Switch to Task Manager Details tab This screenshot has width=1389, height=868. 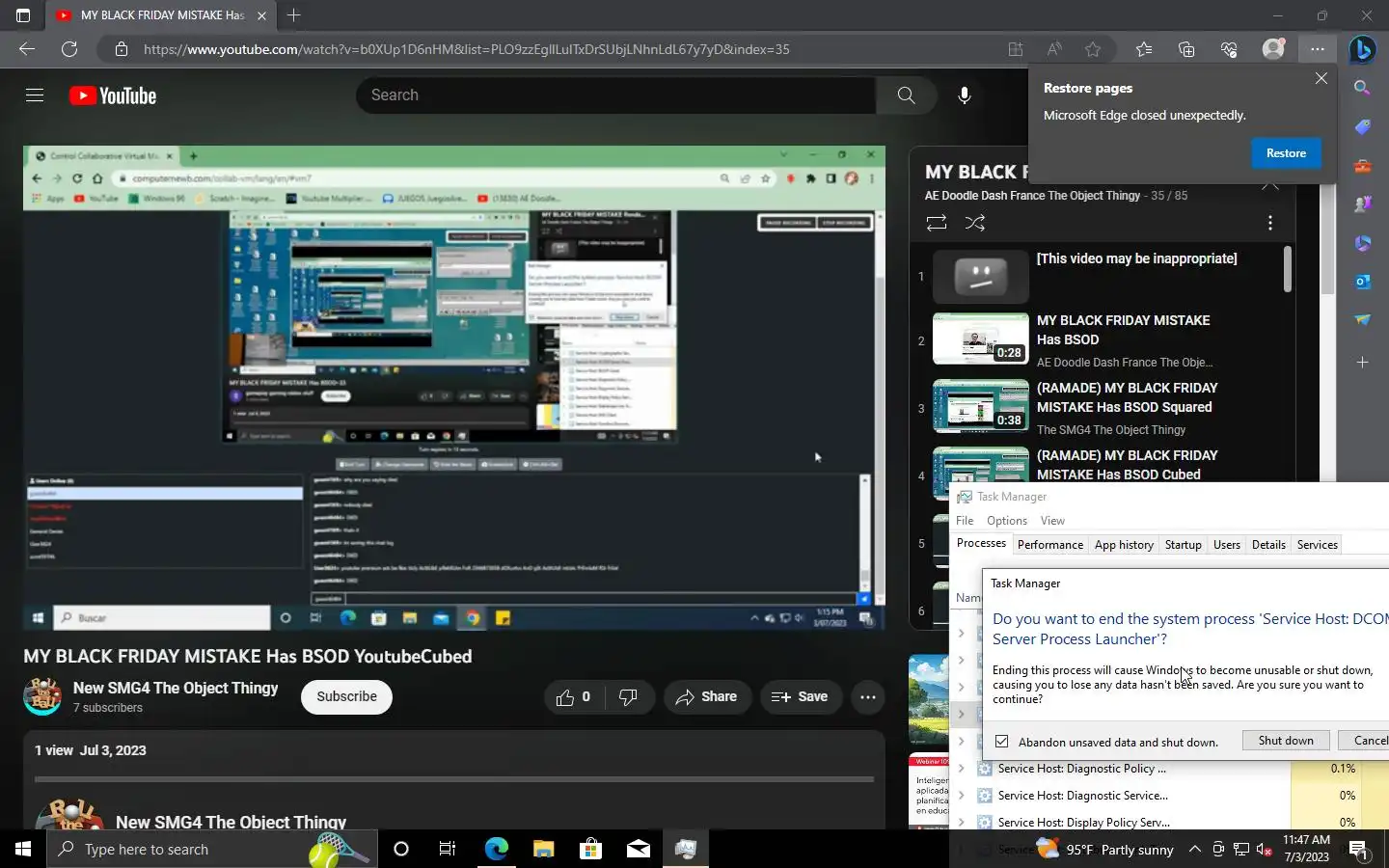coord(1268,545)
